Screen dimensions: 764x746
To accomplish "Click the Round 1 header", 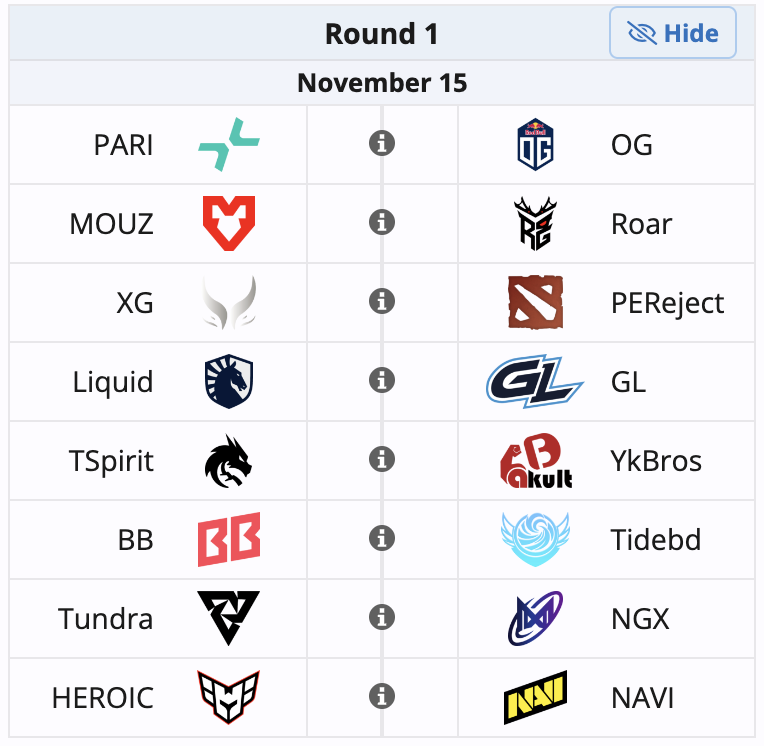I will [381, 33].
